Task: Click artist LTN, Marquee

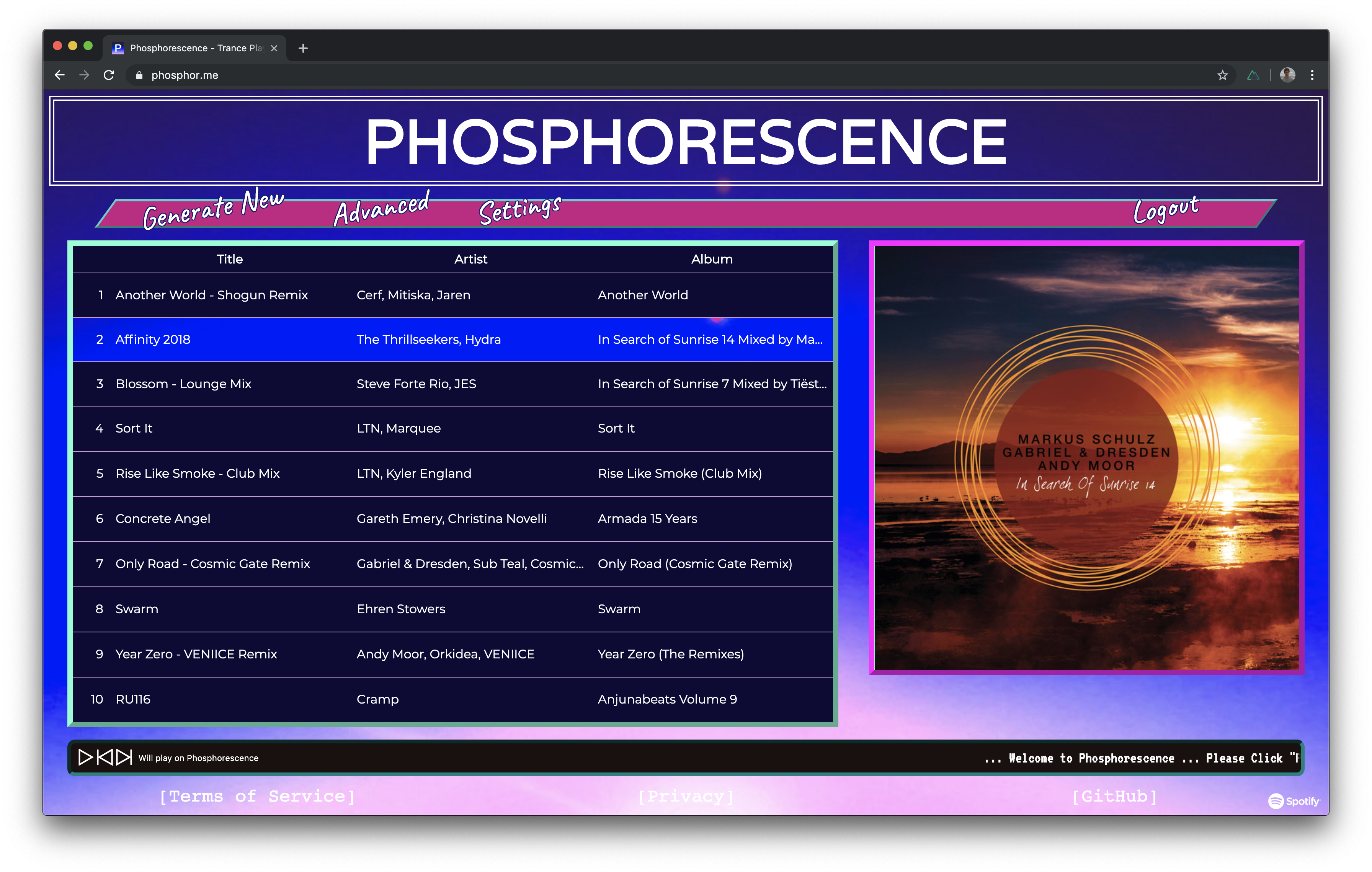Action: click(398, 428)
